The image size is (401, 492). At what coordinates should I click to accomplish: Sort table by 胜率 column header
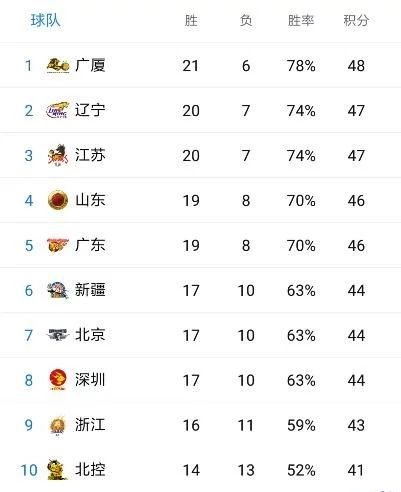pyautogui.click(x=301, y=21)
